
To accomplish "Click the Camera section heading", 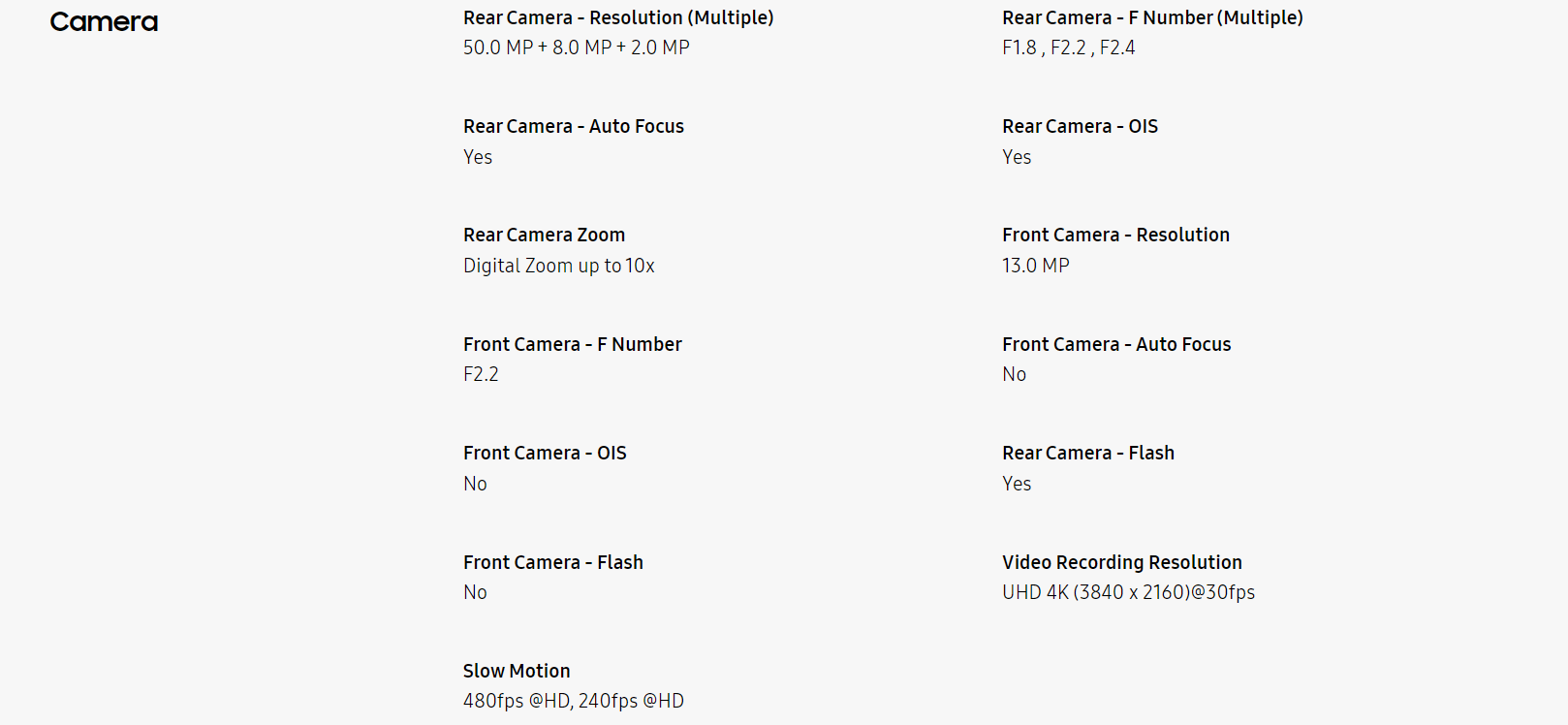I will pyautogui.click(x=104, y=22).
